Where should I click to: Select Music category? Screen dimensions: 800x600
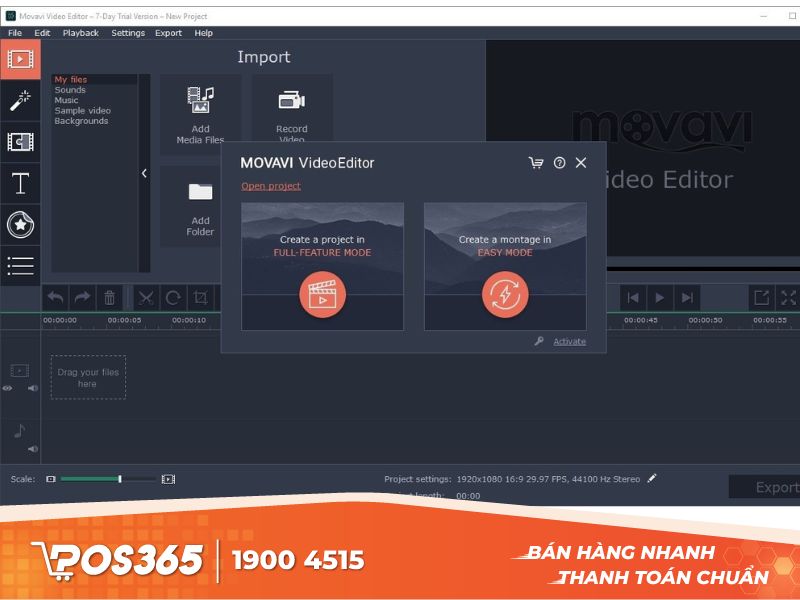tap(66, 100)
